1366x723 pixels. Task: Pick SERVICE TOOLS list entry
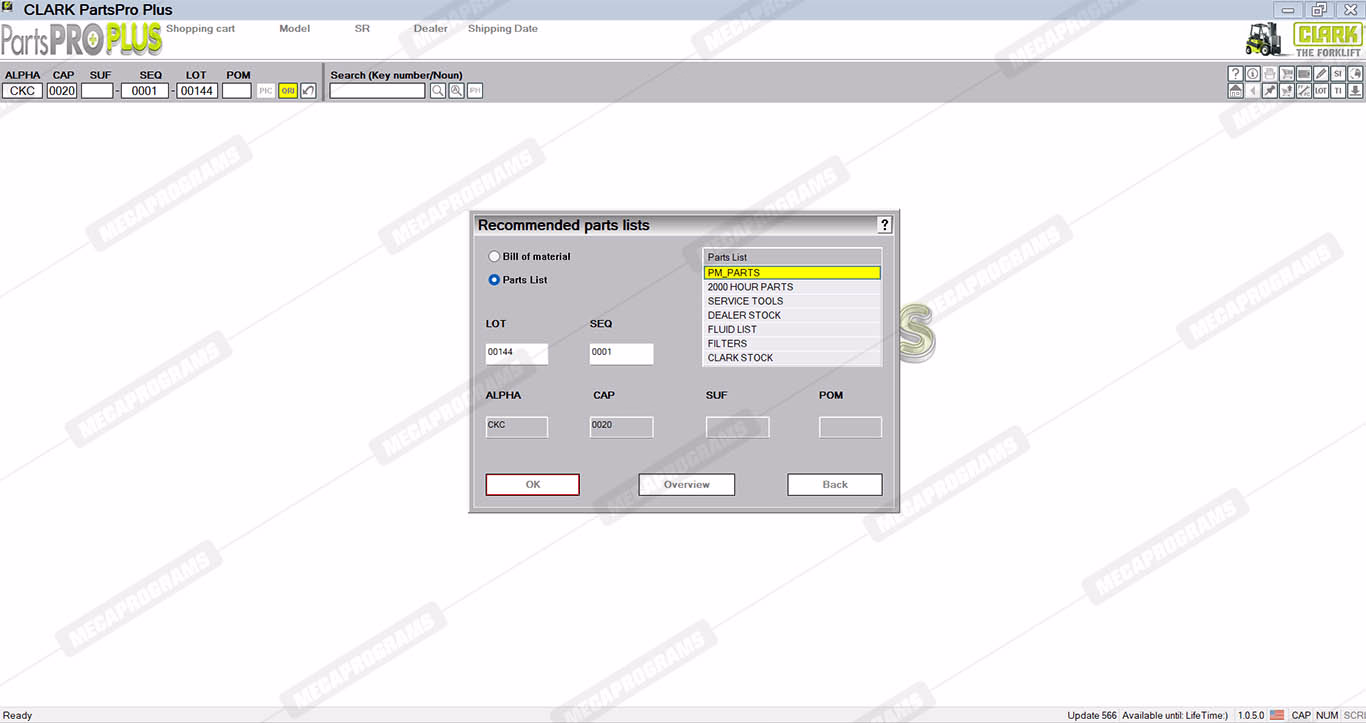(745, 301)
